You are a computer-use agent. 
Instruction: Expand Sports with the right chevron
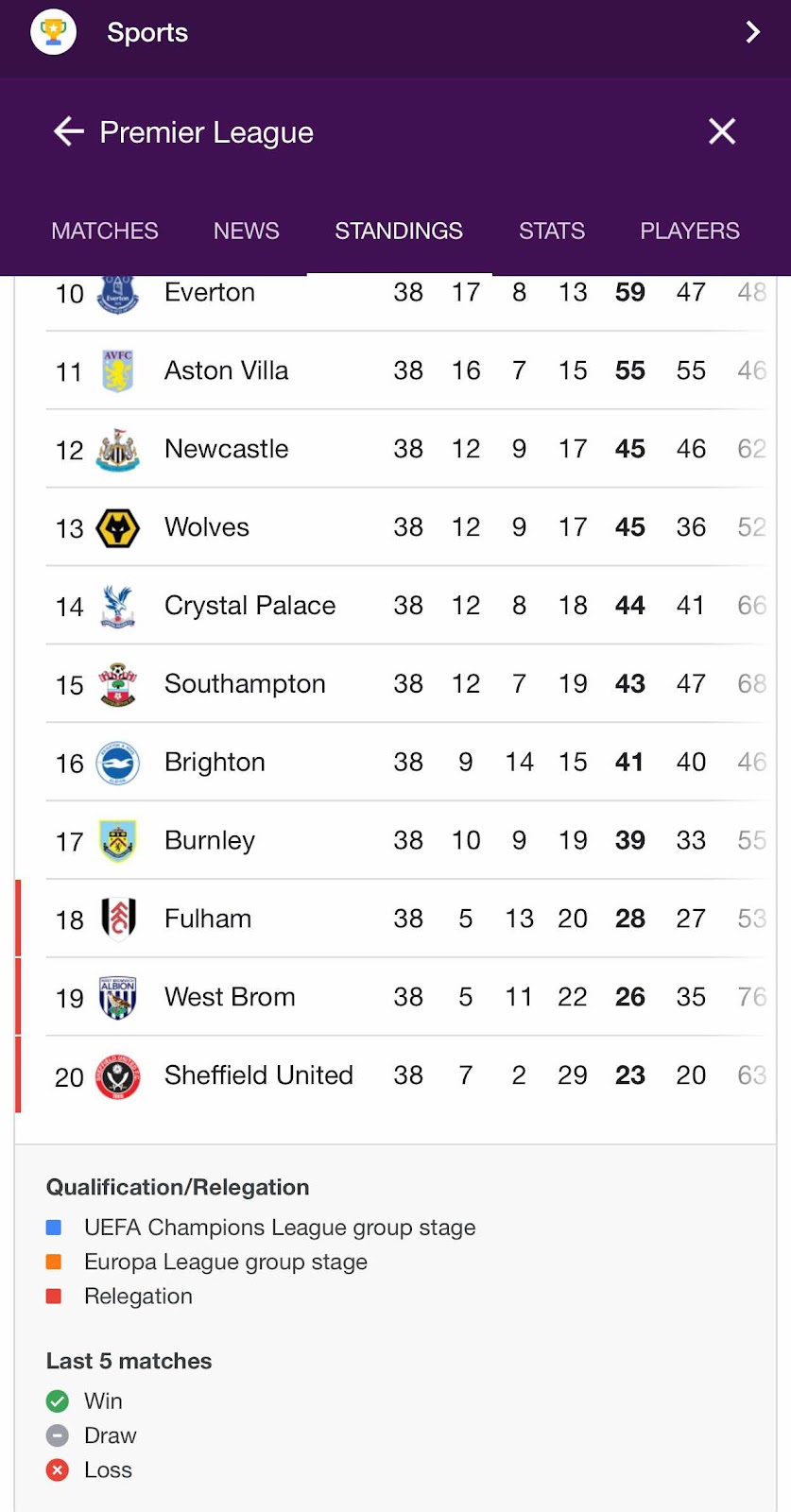point(753,32)
